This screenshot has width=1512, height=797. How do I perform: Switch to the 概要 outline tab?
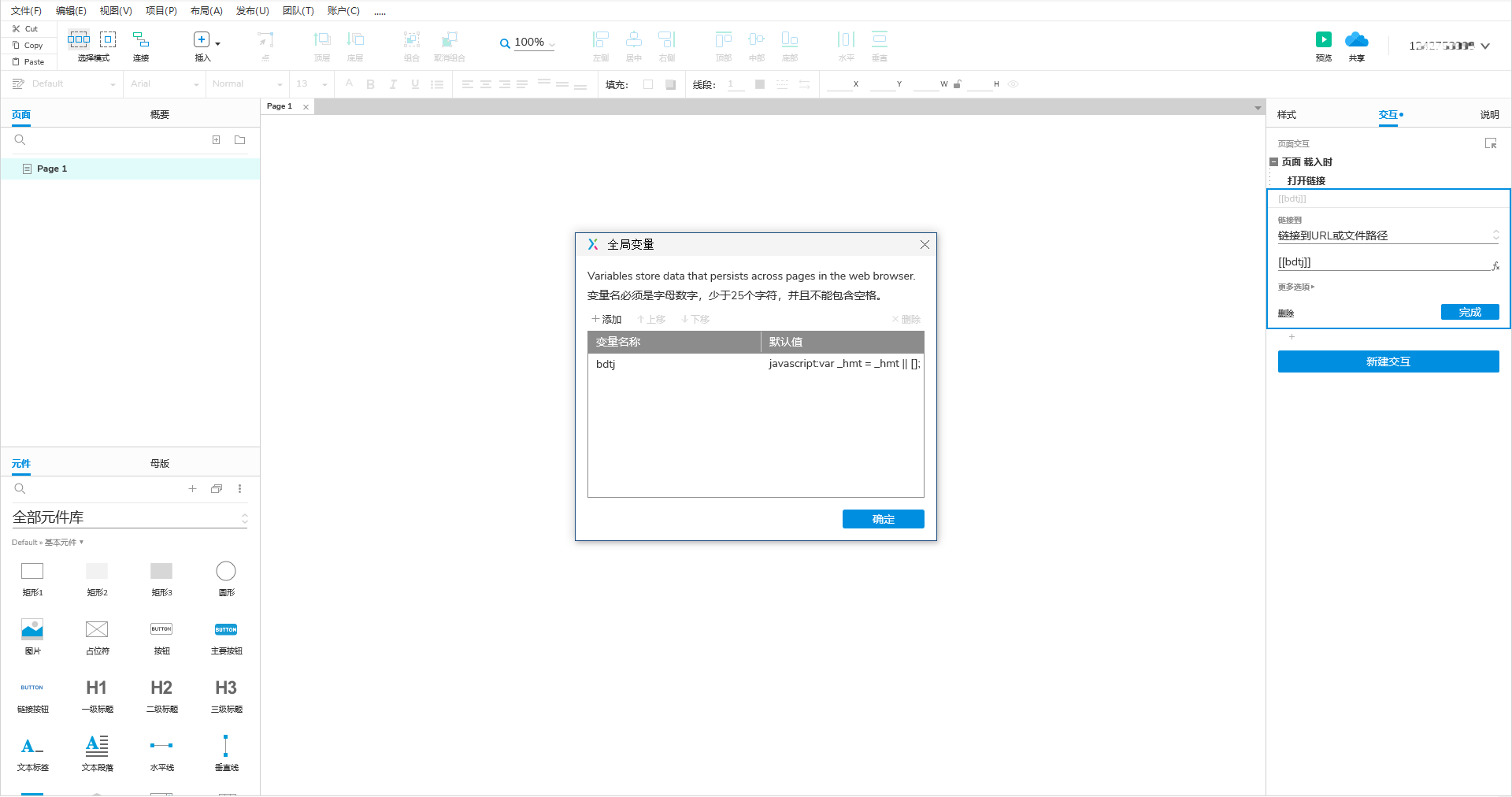click(x=160, y=115)
